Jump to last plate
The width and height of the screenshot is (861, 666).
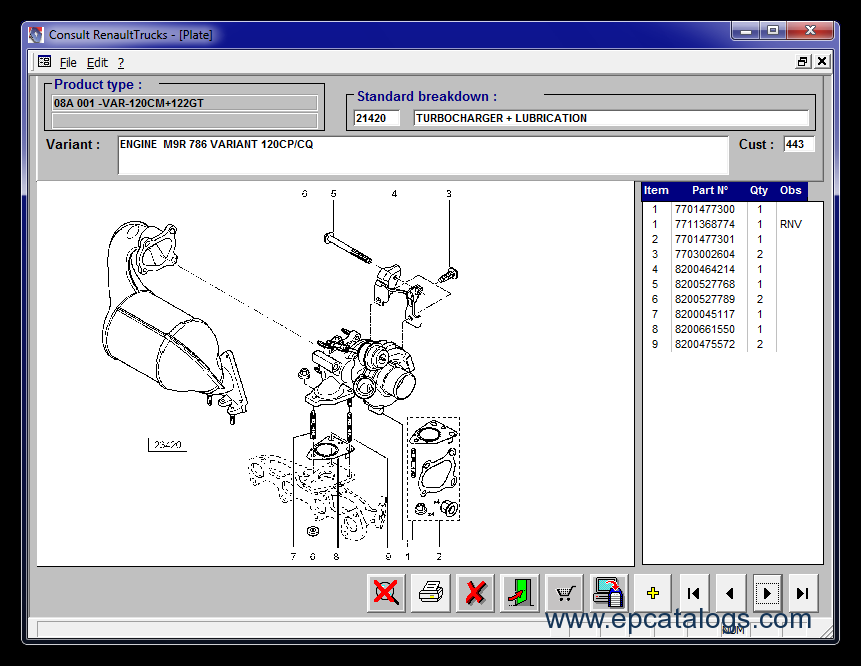(x=803, y=593)
